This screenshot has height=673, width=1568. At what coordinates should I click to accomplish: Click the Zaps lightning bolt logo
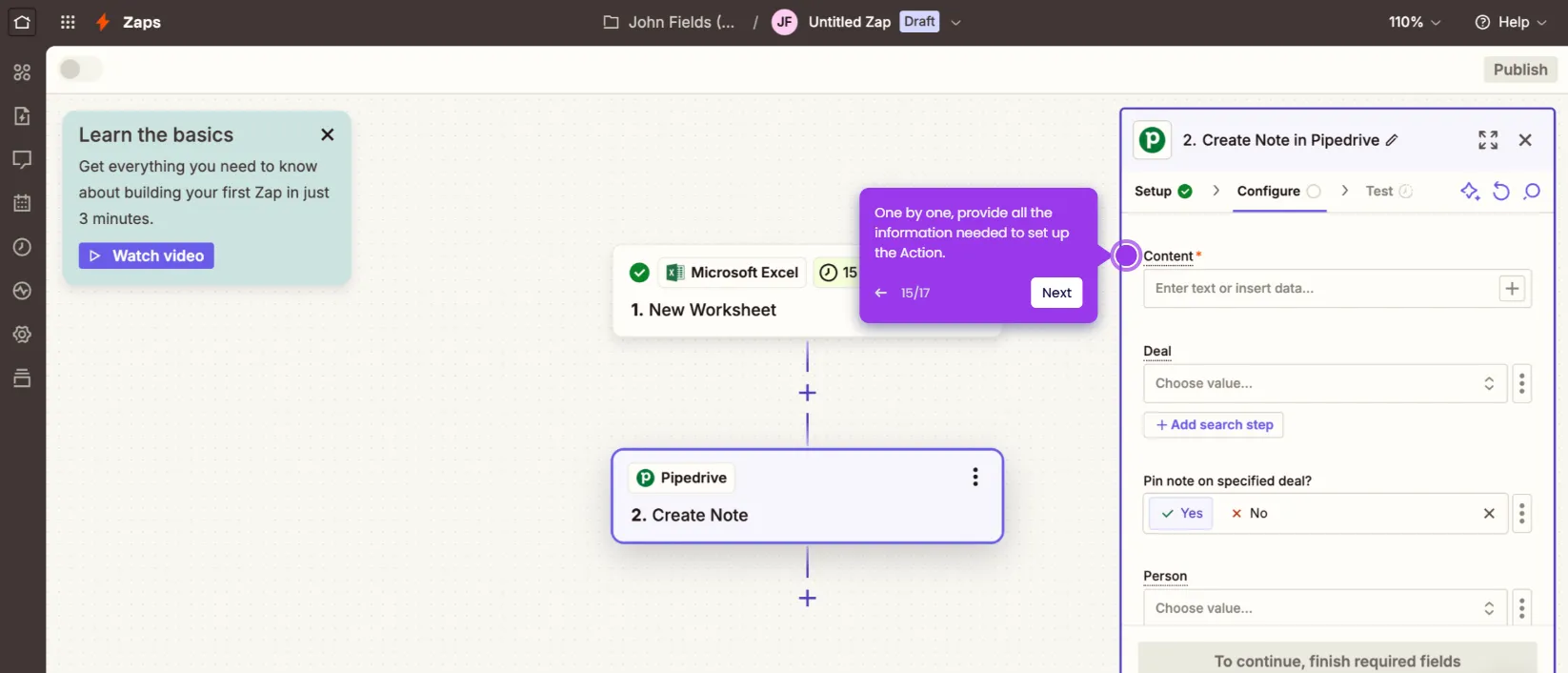coord(103,22)
